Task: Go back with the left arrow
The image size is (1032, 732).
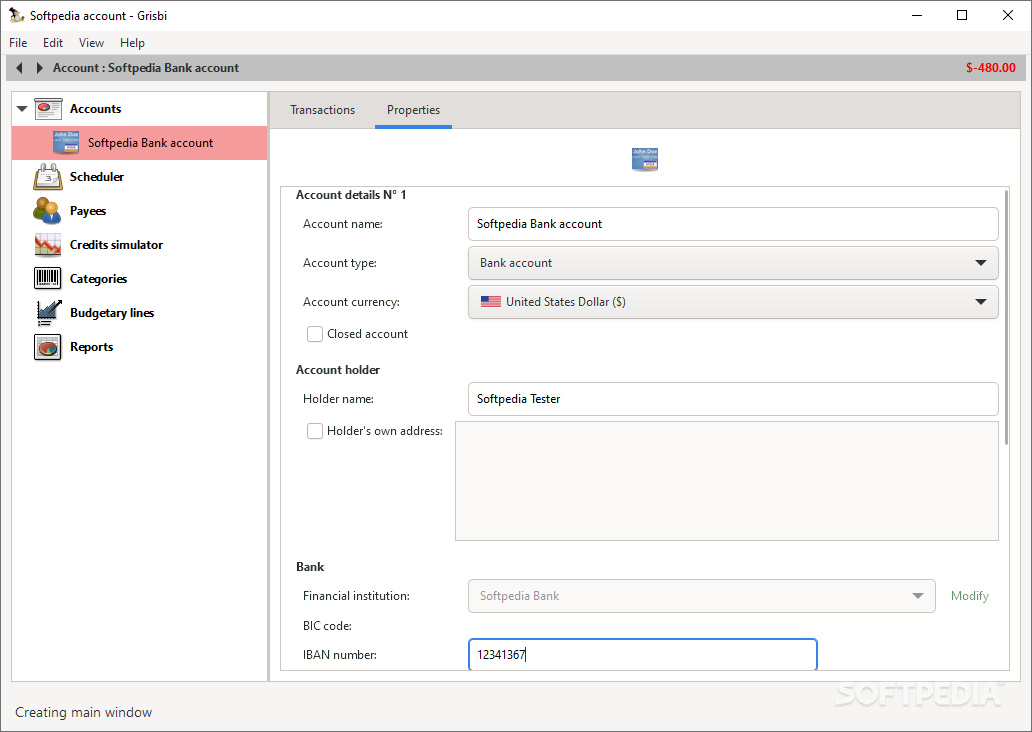Action: [x=19, y=68]
